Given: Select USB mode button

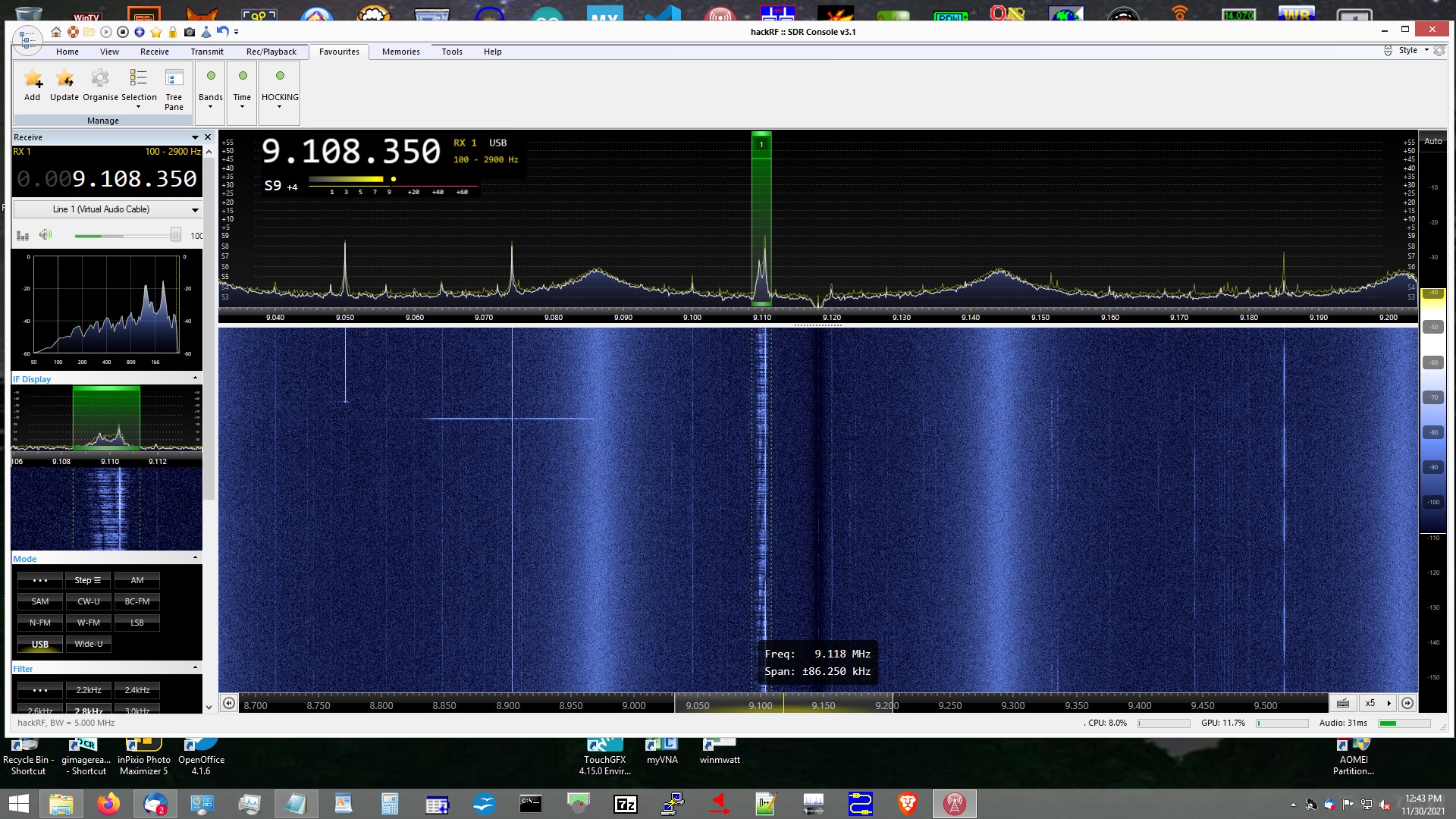Looking at the screenshot, I should coord(40,644).
